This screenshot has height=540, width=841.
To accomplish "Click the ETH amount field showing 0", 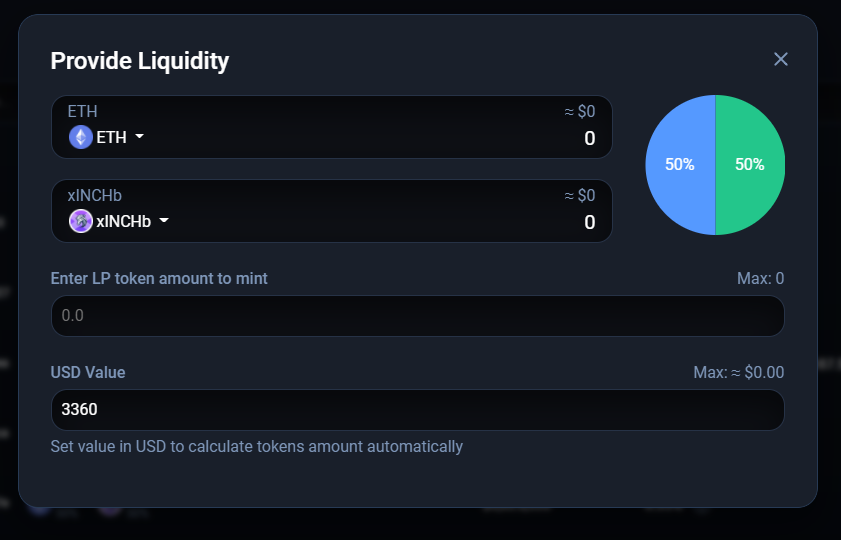I will click(x=589, y=138).
